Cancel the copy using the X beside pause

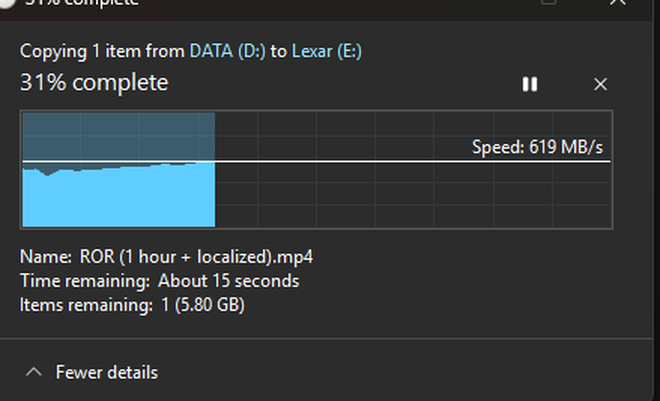(600, 84)
